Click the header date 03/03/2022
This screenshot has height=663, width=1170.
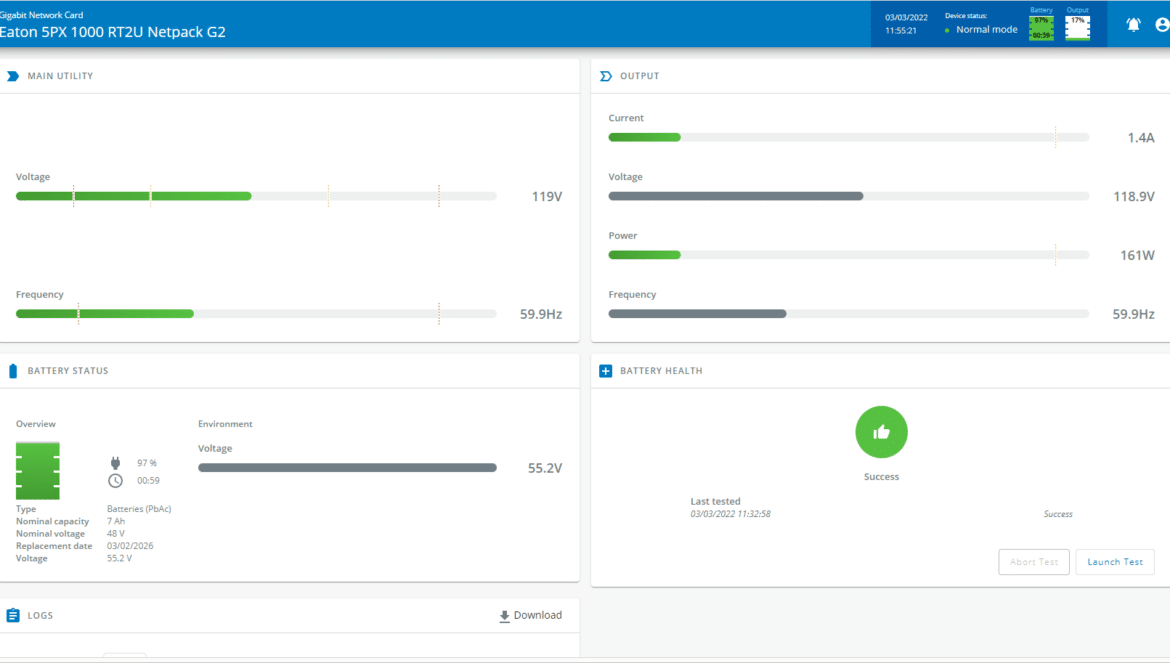pos(907,17)
